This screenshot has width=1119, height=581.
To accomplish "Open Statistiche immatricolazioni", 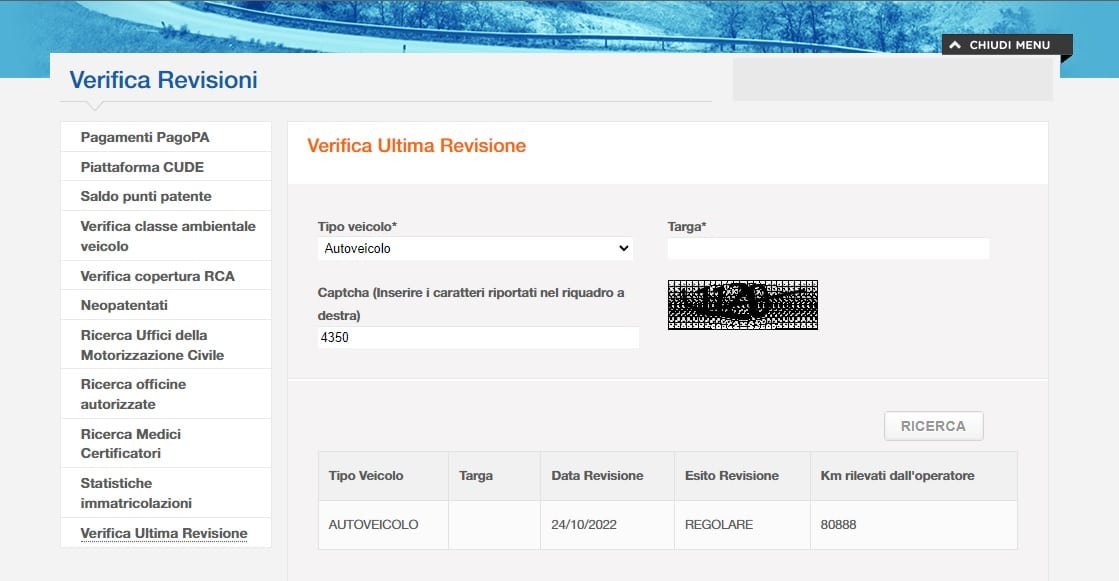I will pyautogui.click(x=166, y=493).
